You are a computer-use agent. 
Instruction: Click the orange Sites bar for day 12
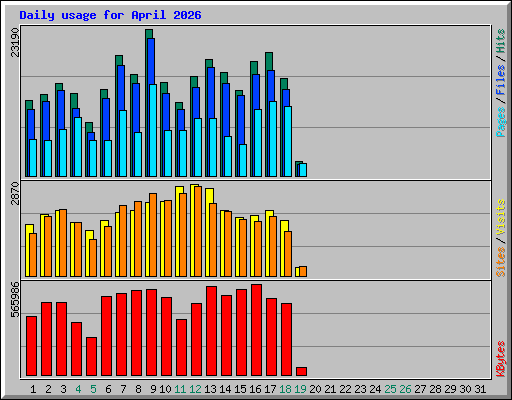pos(198,231)
